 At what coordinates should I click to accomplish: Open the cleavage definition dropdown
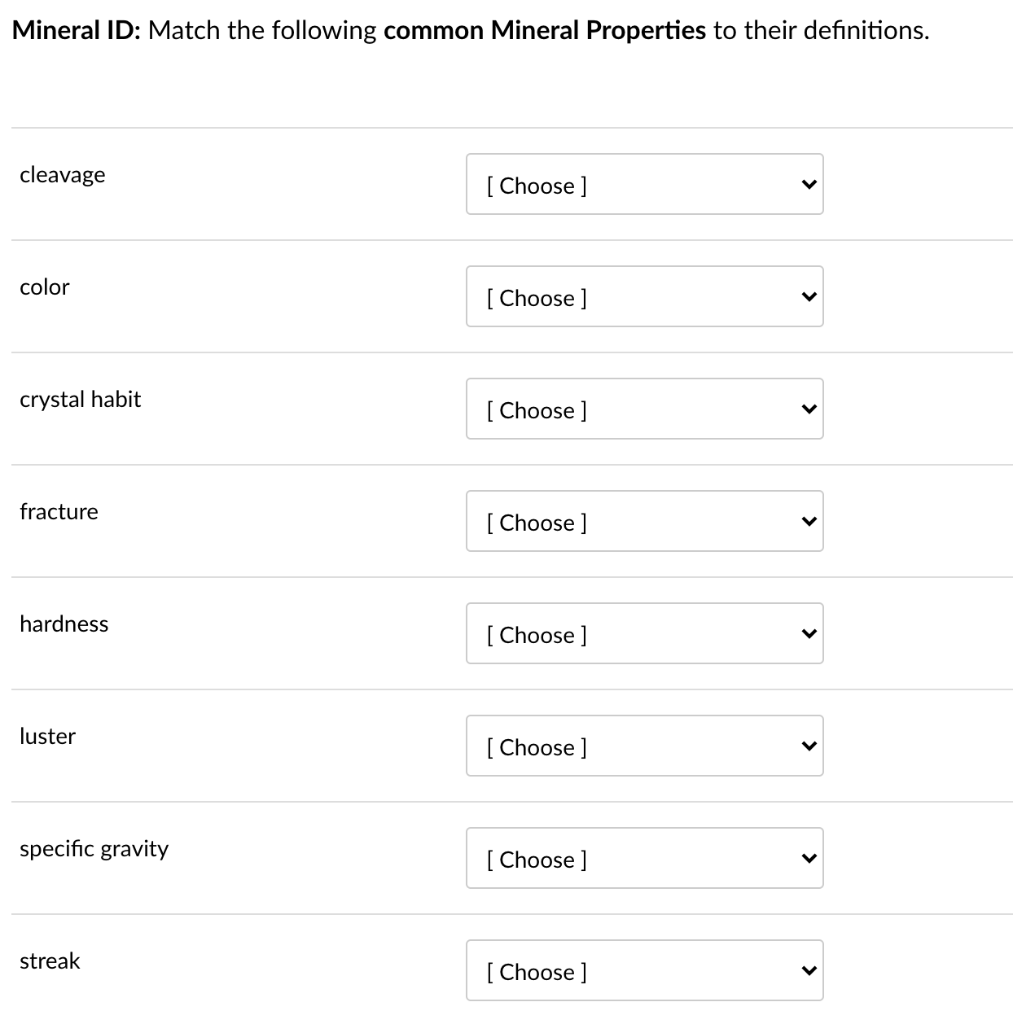[x=644, y=184]
